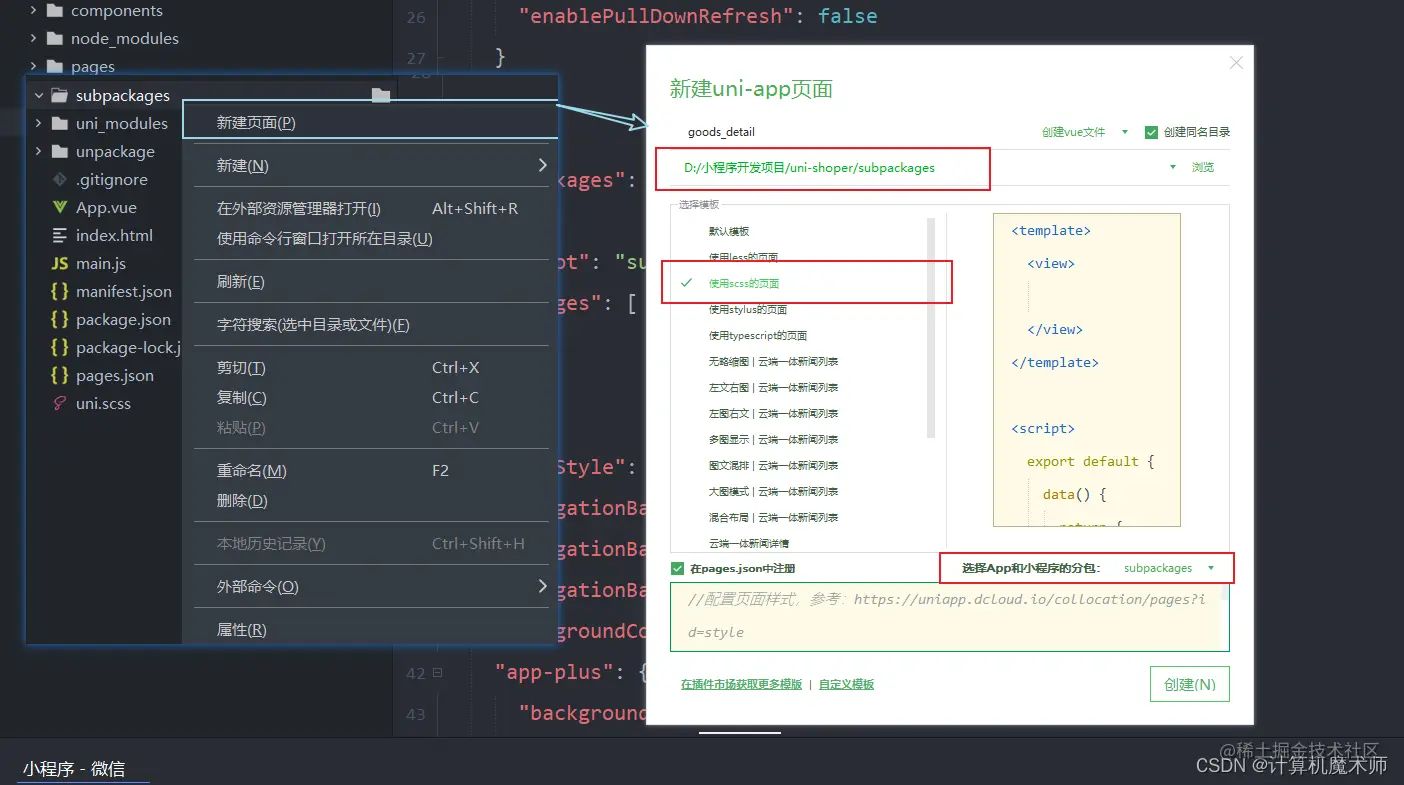Open the 在插件市场获取更多模板 link
Viewport: 1404px width, 785px height.
coord(741,685)
